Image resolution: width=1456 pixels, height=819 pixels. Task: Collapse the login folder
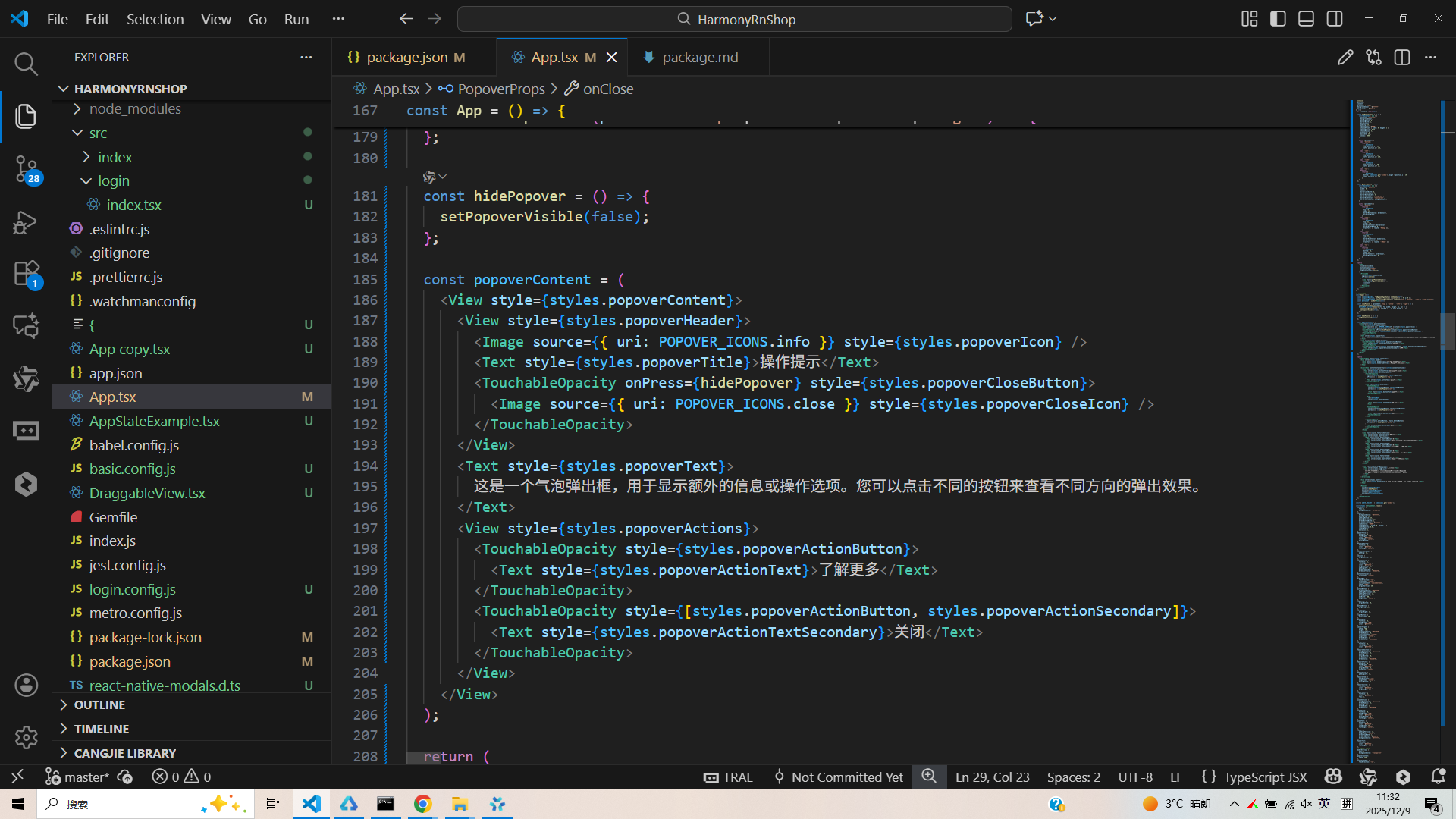[113, 181]
